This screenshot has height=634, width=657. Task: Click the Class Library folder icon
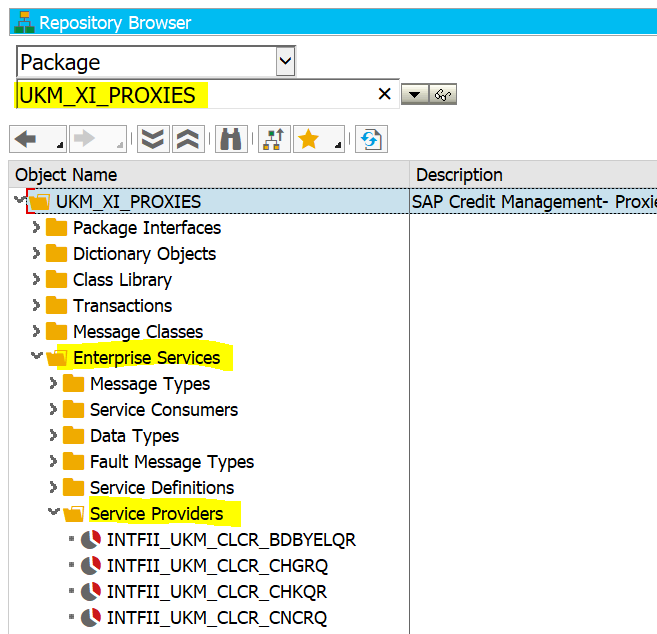click(57, 279)
